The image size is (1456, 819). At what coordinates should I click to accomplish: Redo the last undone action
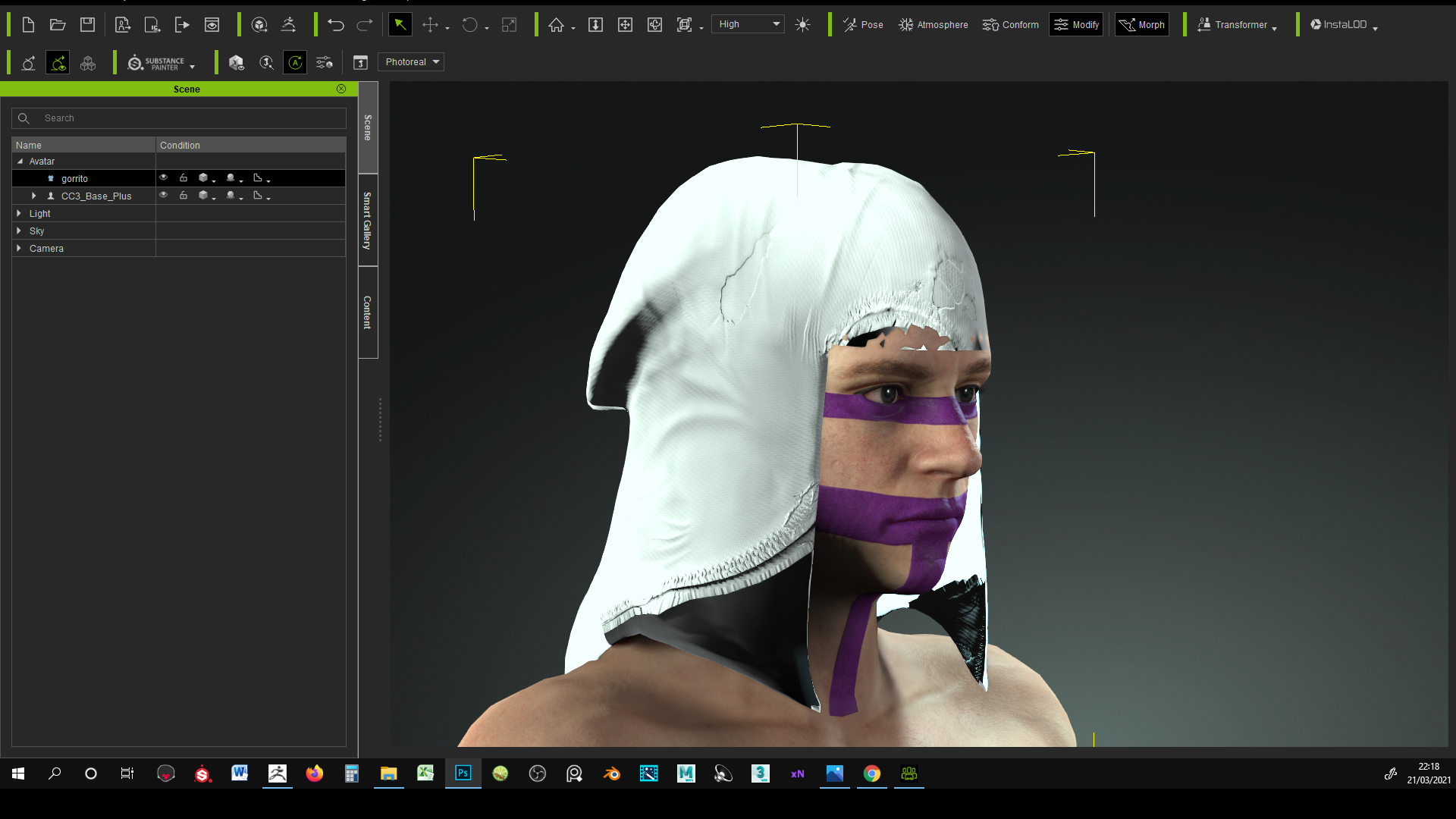[365, 25]
